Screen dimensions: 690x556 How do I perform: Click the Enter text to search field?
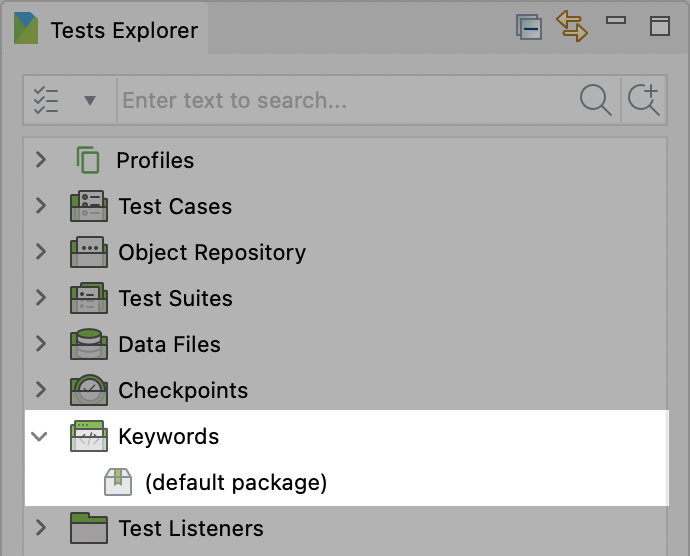pyautogui.click(x=345, y=100)
